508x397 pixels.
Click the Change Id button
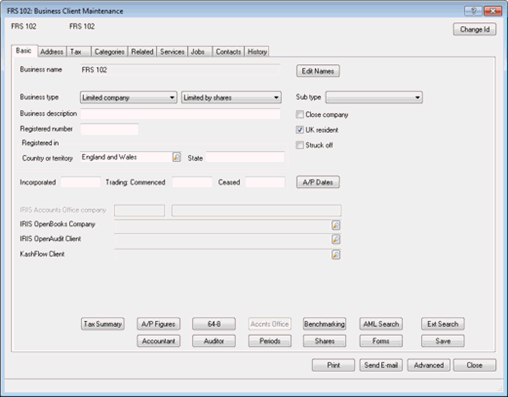pos(475,29)
